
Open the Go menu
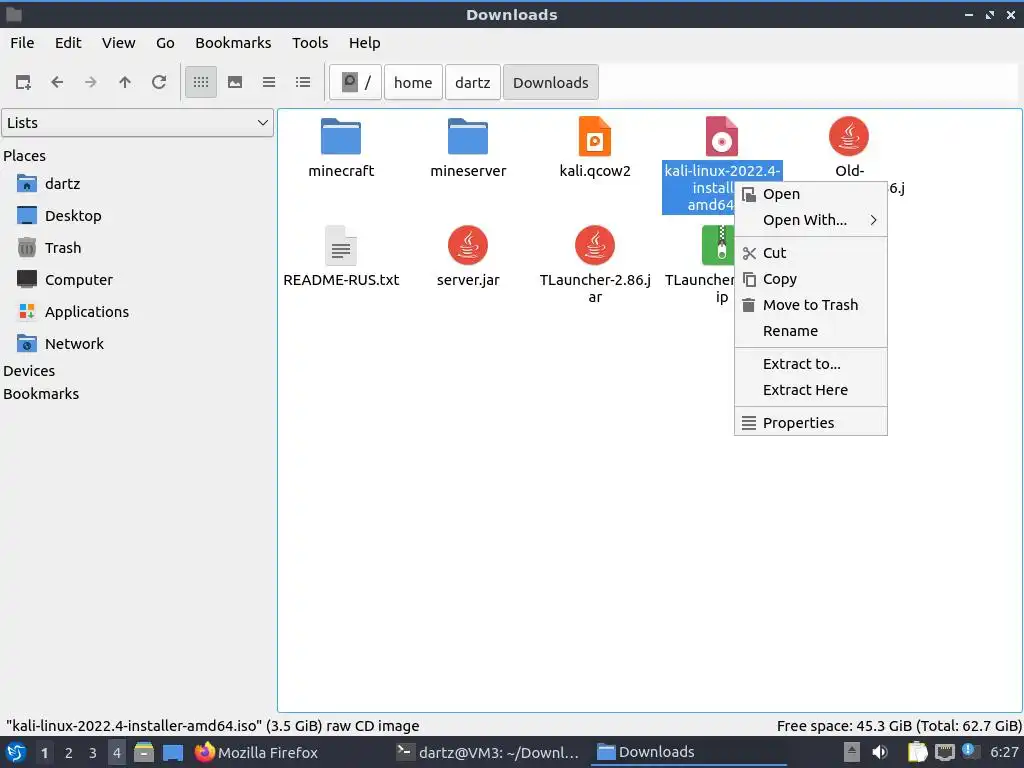[x=165, y=43]
